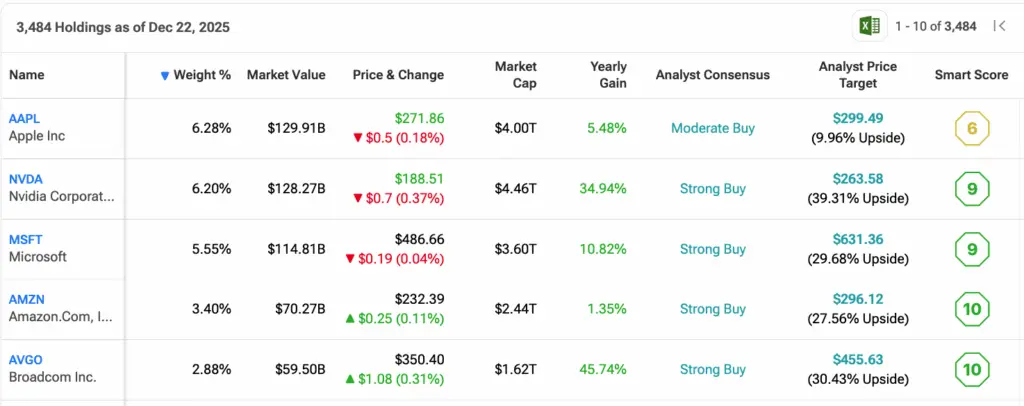The image size is (1024, 406).
Task: Click Apple's Moderate Buy consensus
Action: (713, 128)
